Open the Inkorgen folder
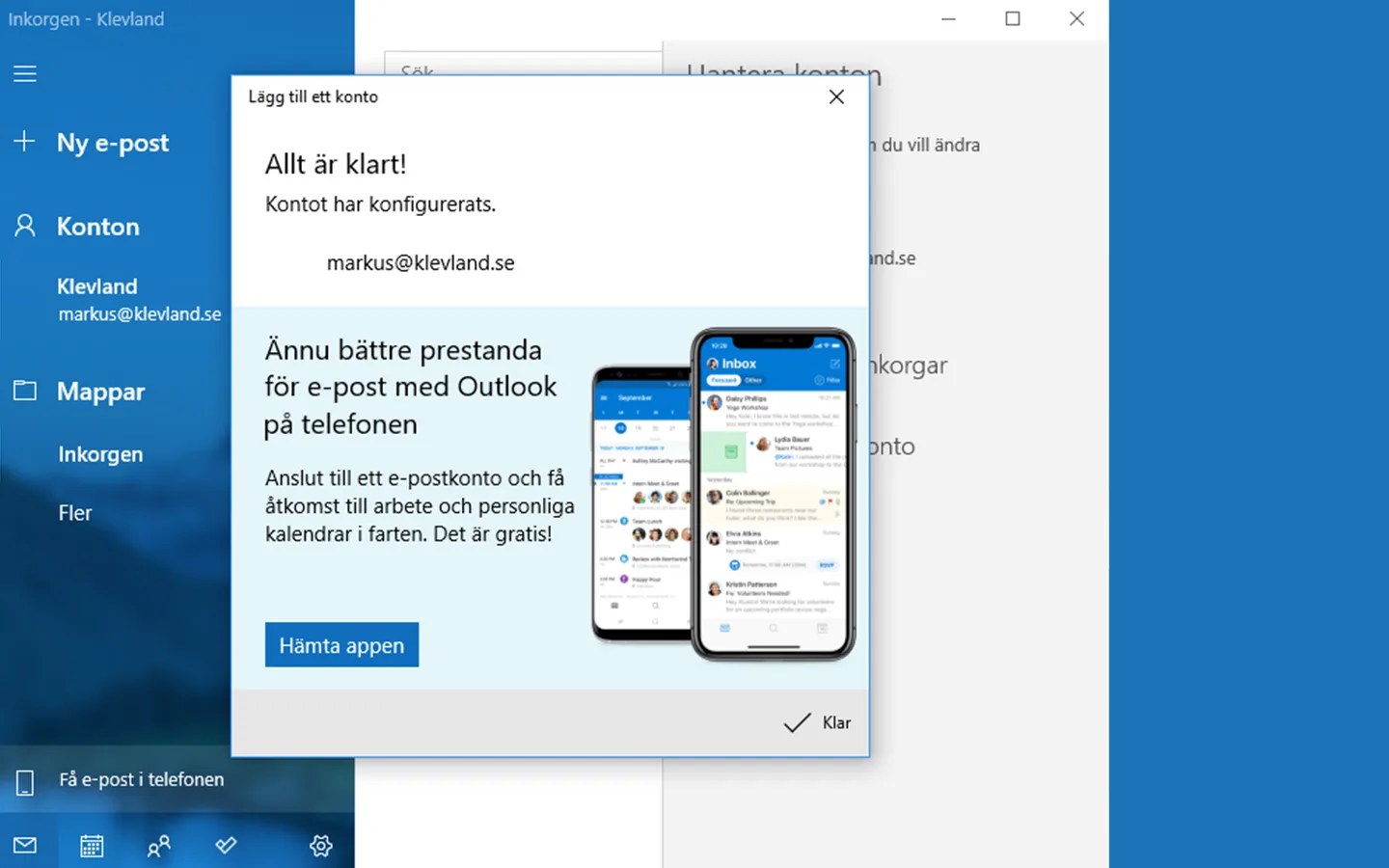This screenshot has height=868, width=1389. click(100, 453)
